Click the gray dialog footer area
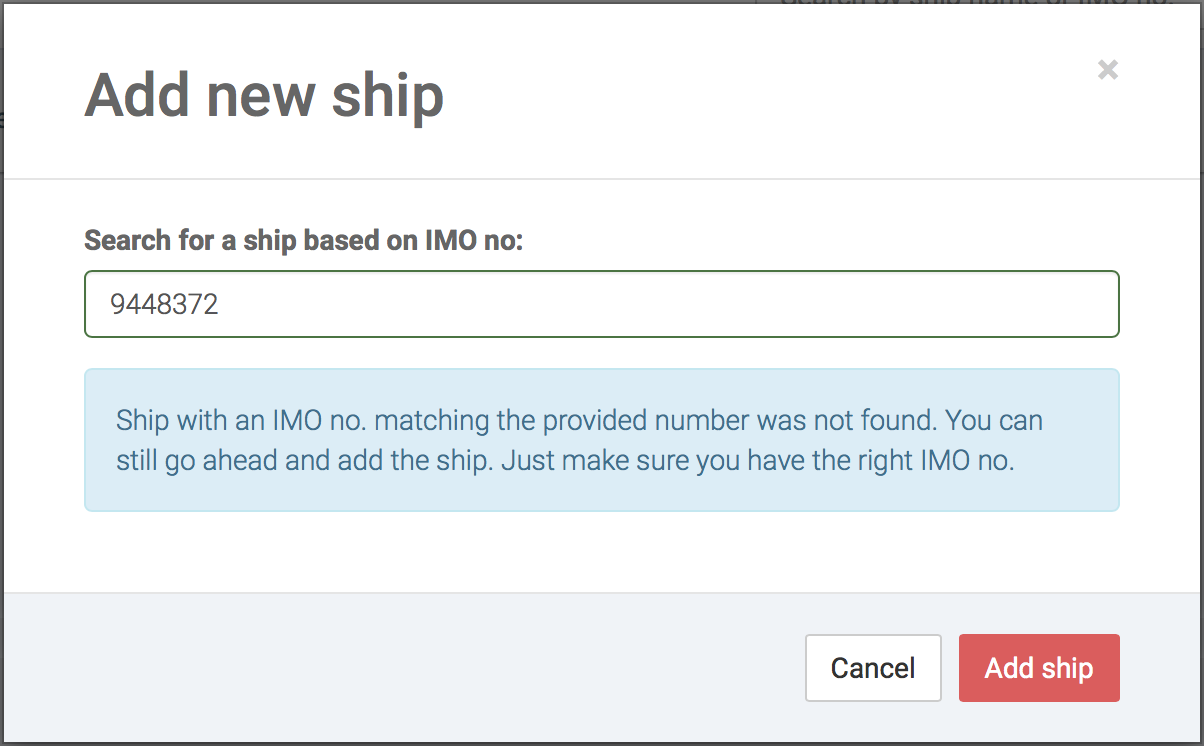This screenshot has width=1204, height=746. pos(400,668)
